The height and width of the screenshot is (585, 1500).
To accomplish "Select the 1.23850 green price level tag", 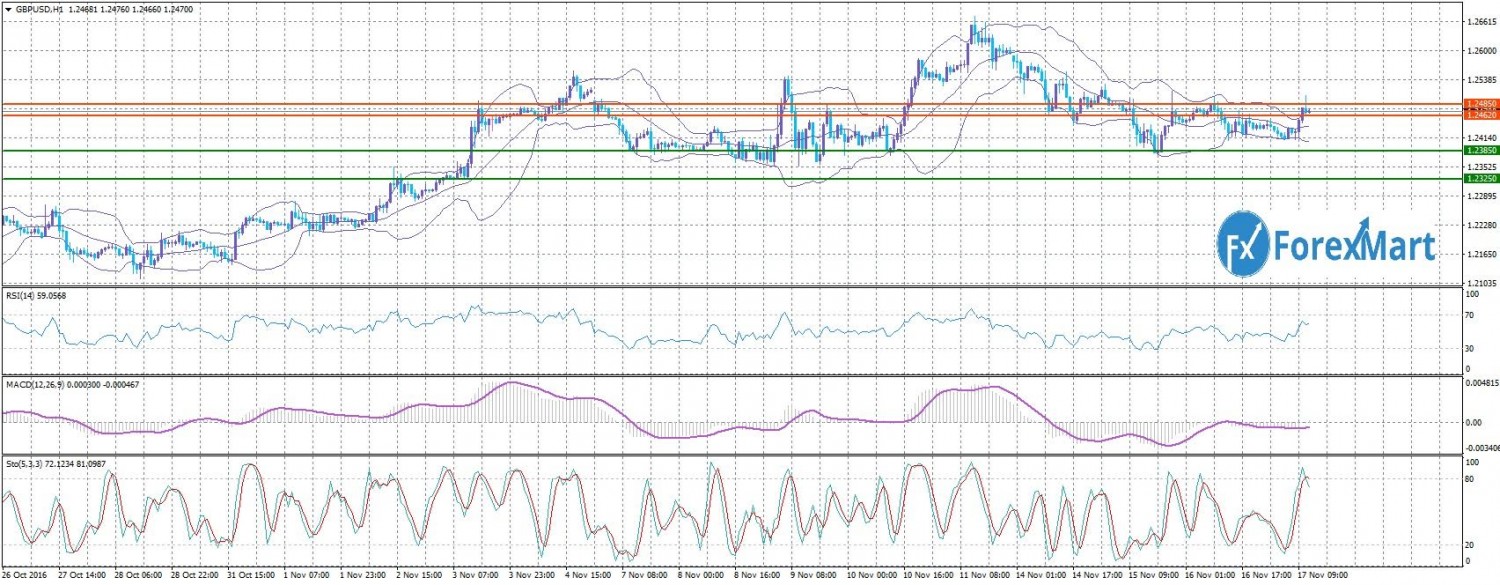I will [x=1480, y=151].
